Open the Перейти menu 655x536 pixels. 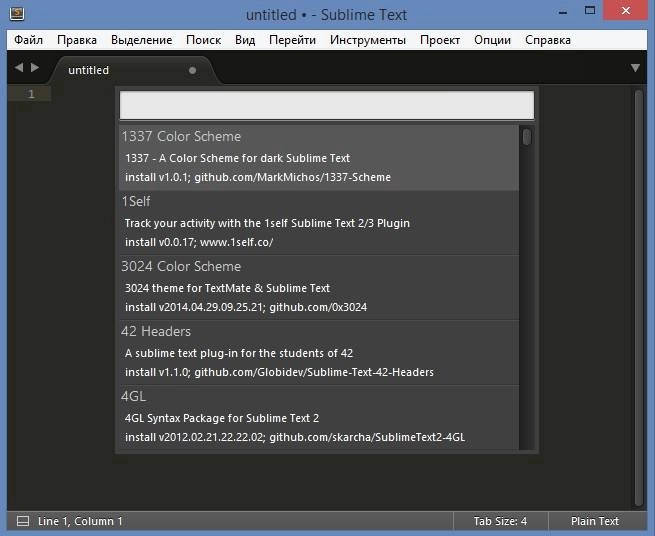(x=292, y=40)
